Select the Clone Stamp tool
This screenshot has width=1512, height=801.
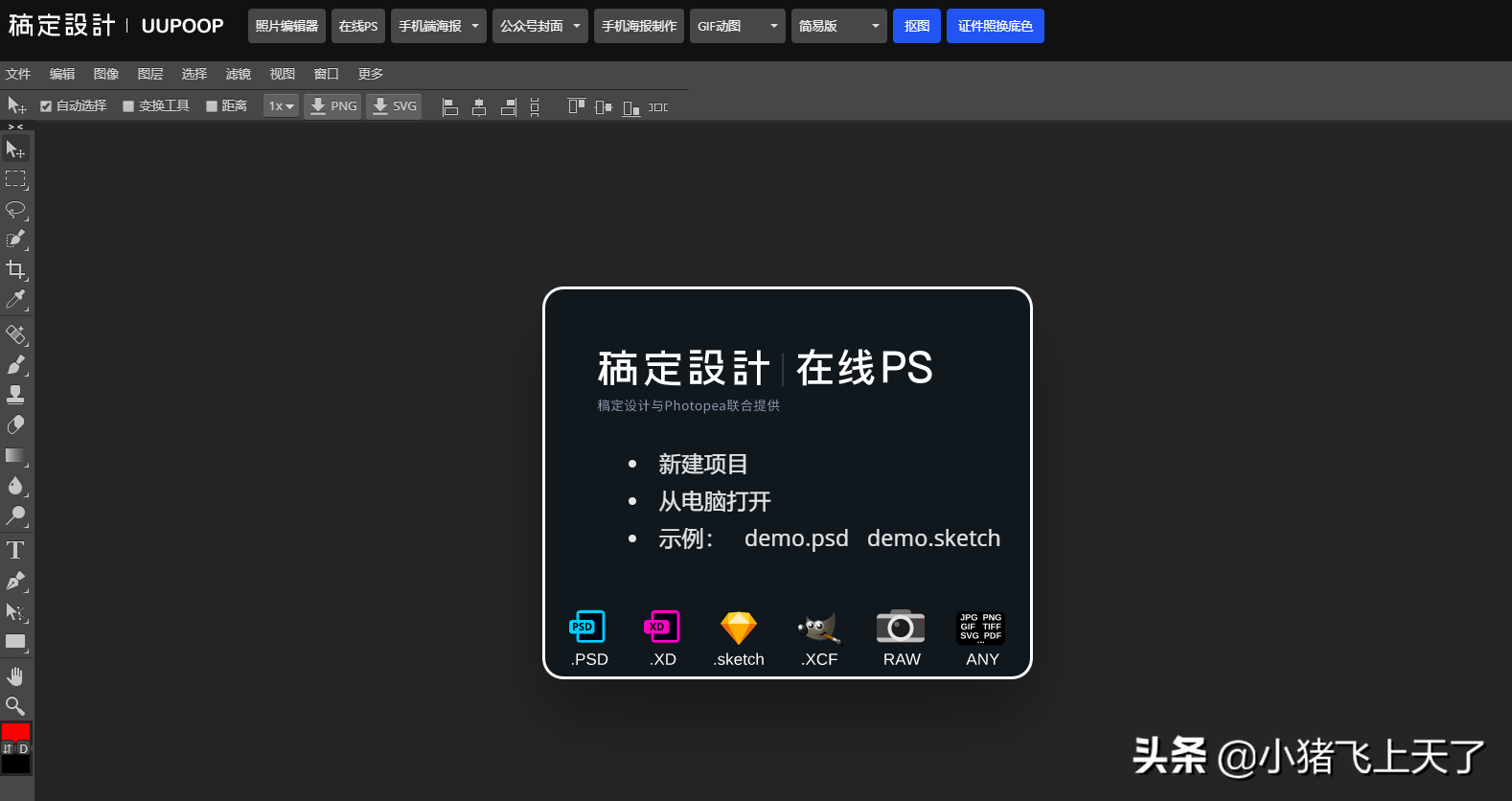click(15, 395)
